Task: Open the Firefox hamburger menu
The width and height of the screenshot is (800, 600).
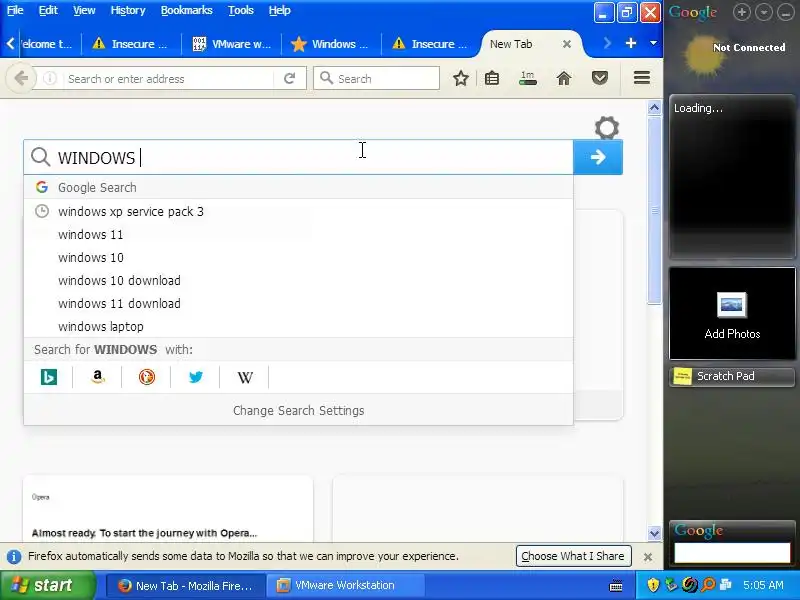Action: tap(642, 78)
